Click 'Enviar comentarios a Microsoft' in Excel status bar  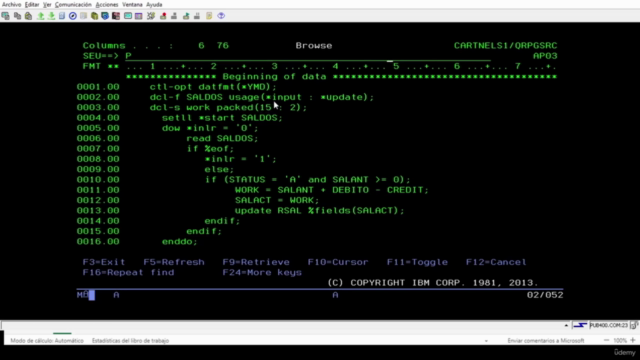tap(546, 340)
